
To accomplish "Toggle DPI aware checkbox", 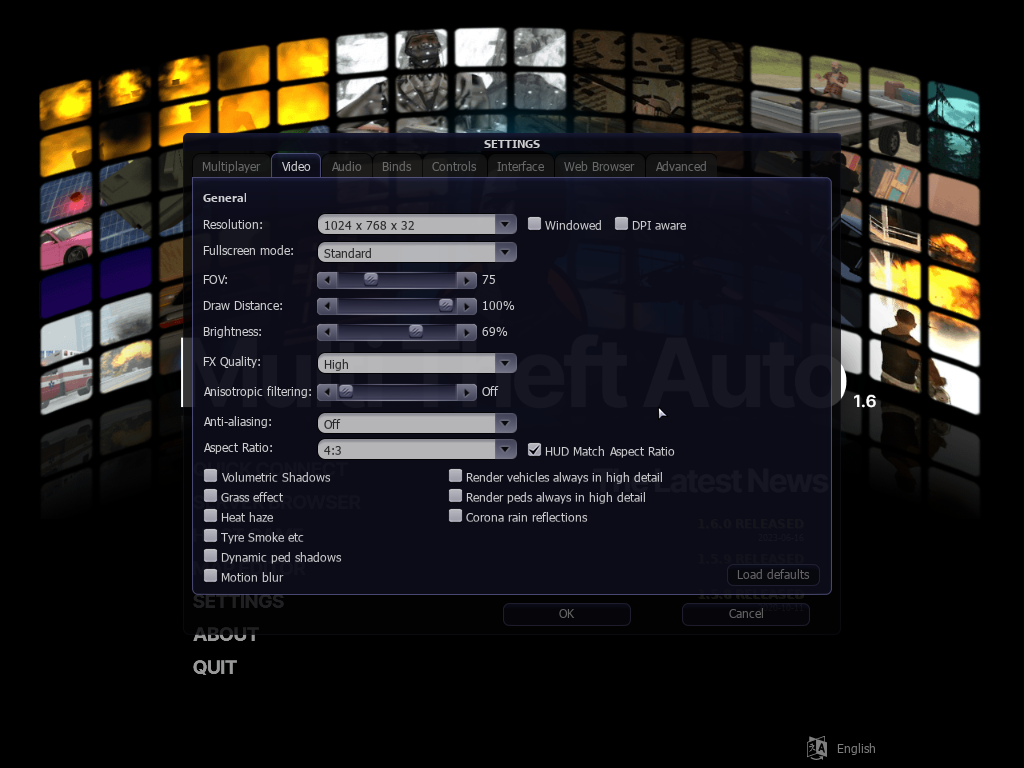I will click(621, 224).
